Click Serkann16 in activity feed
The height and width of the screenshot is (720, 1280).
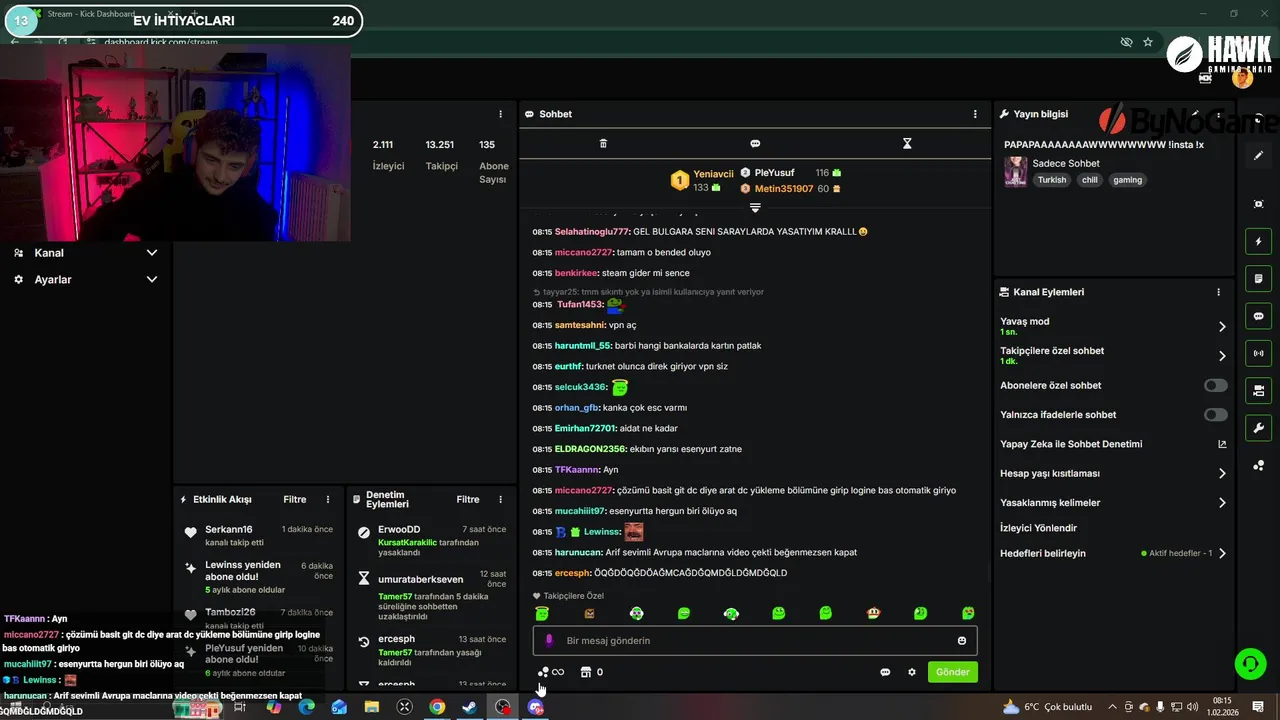(x=229, y=529)
